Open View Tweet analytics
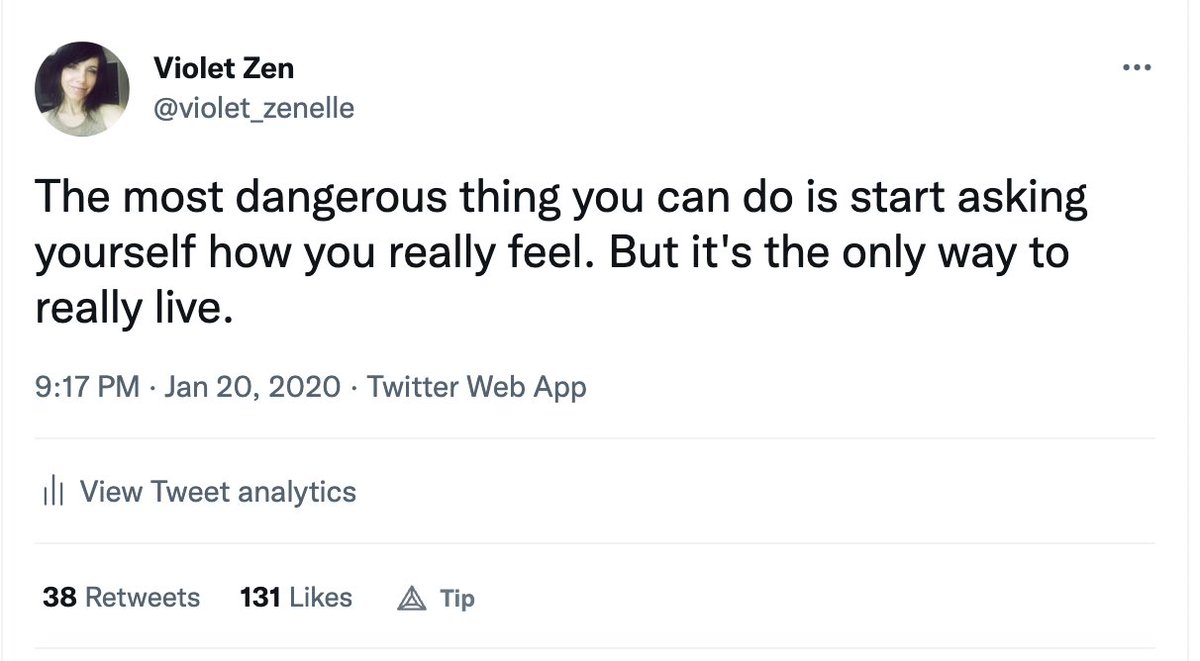Image resolution: width=1200 pixels, height=661 pixels. [217, 492]
